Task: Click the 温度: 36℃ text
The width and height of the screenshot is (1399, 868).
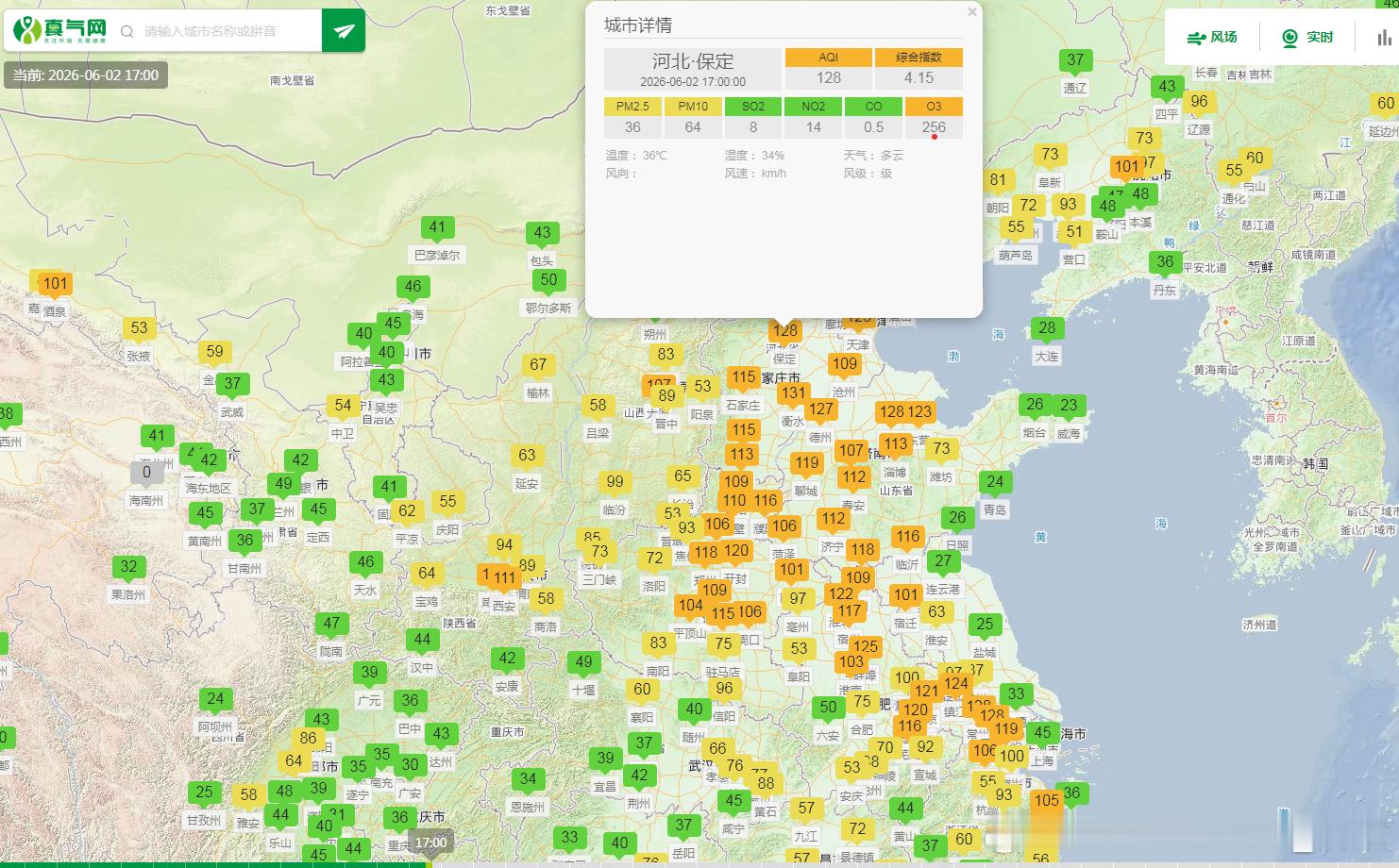Action: pyautogui.click(x=636, y=155)
